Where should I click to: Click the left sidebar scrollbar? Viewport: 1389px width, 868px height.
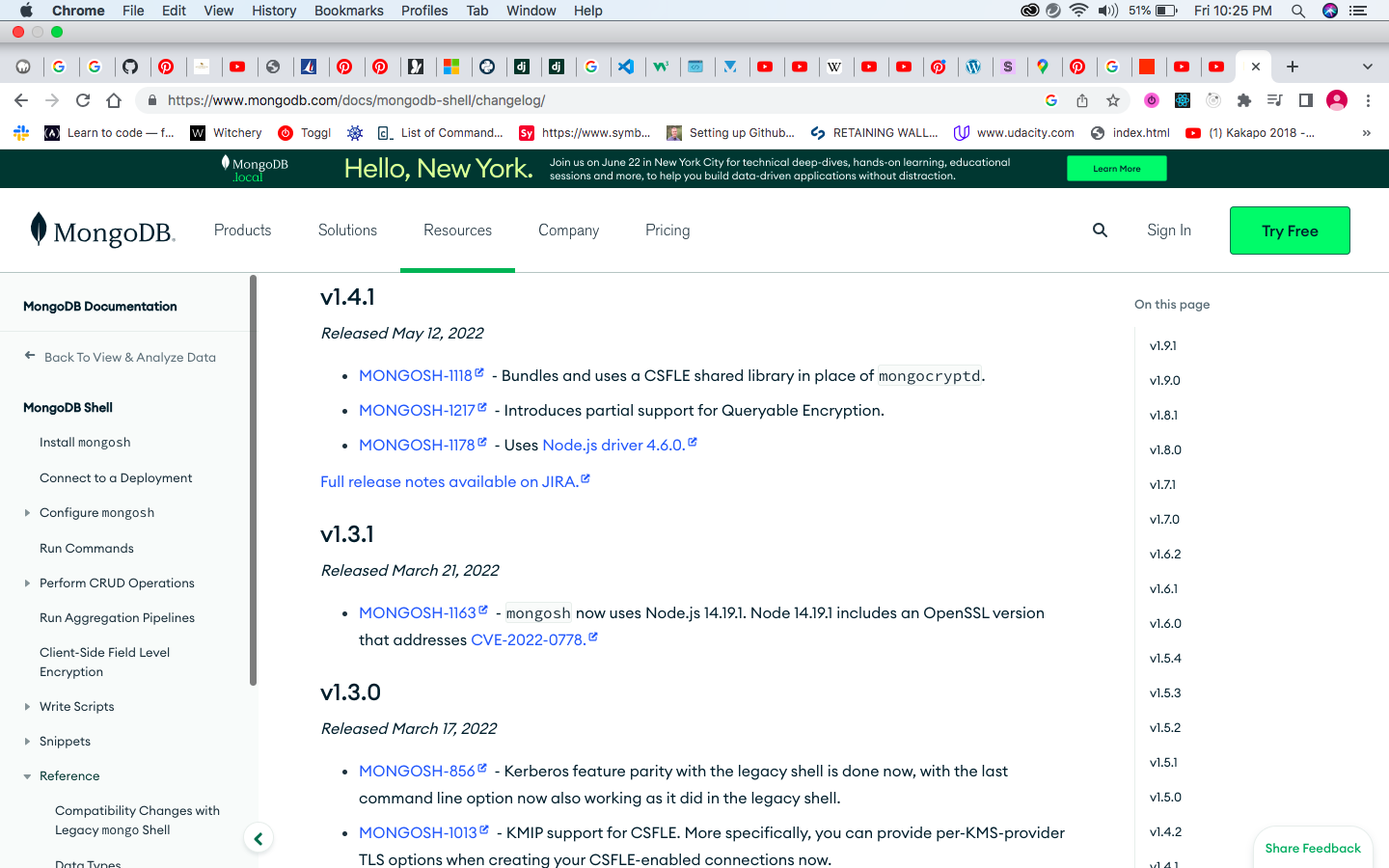[254, 482]
